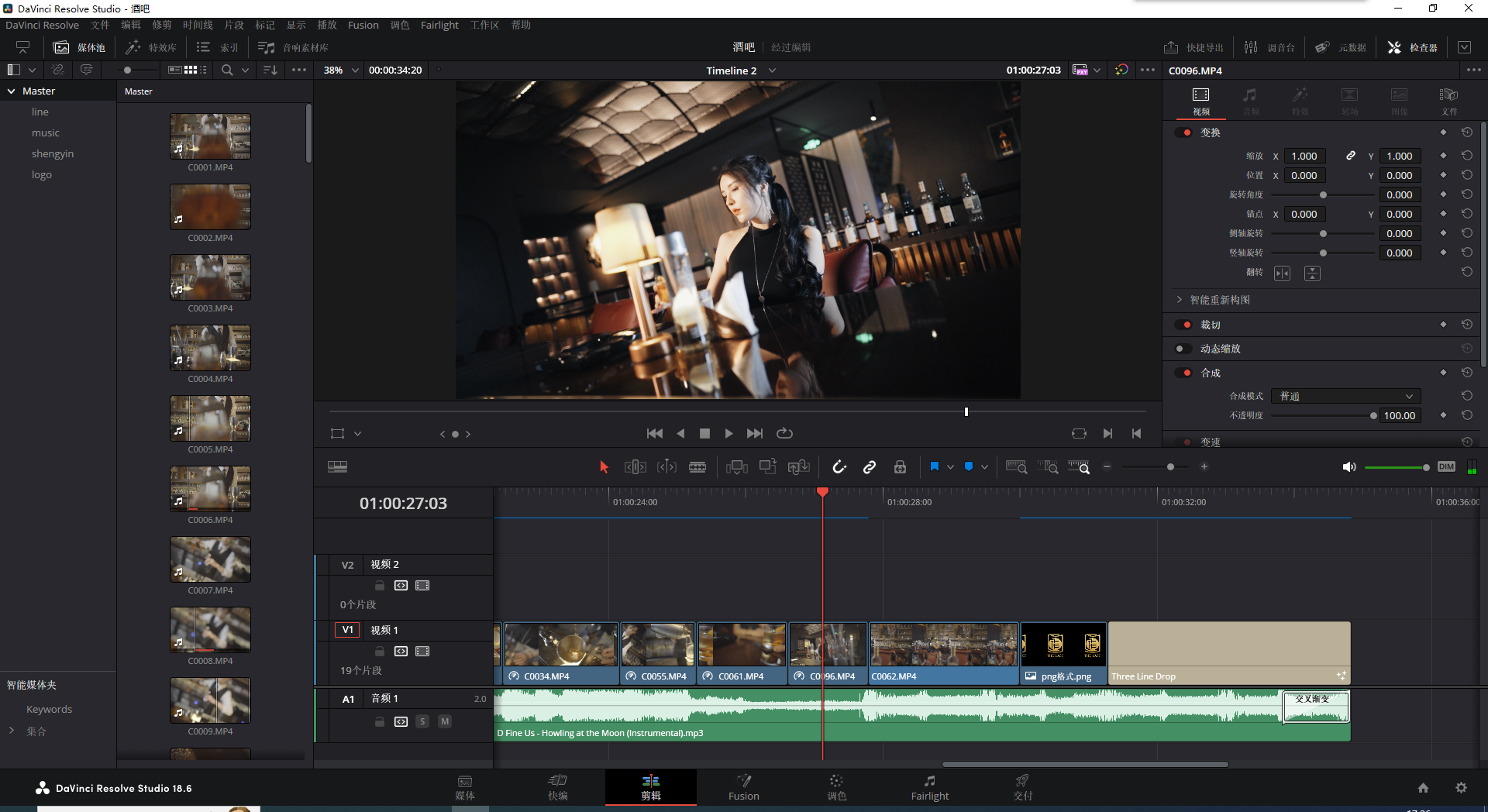Jump to first frame in viewer

(655, 434)
